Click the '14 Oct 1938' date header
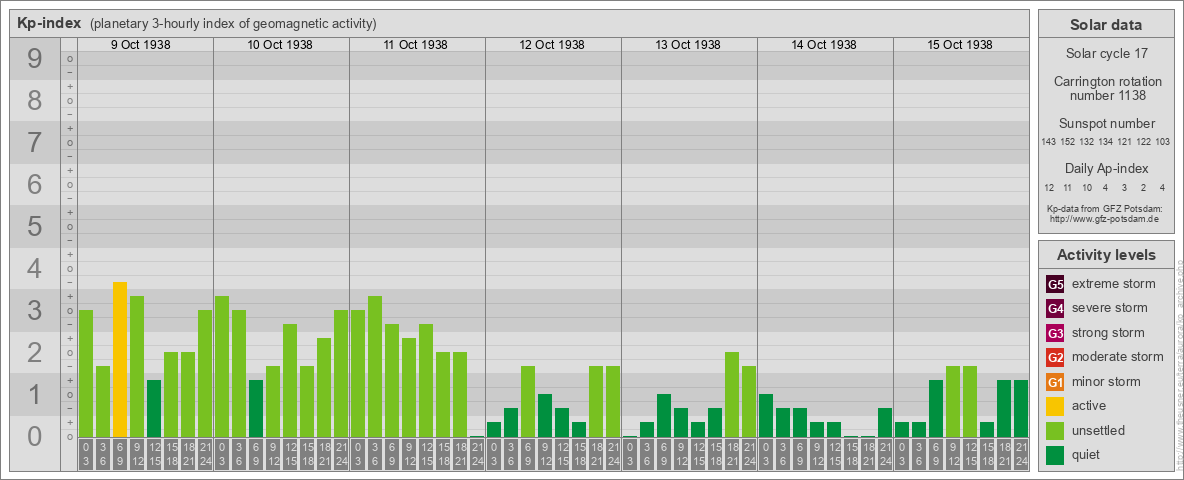Screen dimensions: 1184x480 coord(824,45)
